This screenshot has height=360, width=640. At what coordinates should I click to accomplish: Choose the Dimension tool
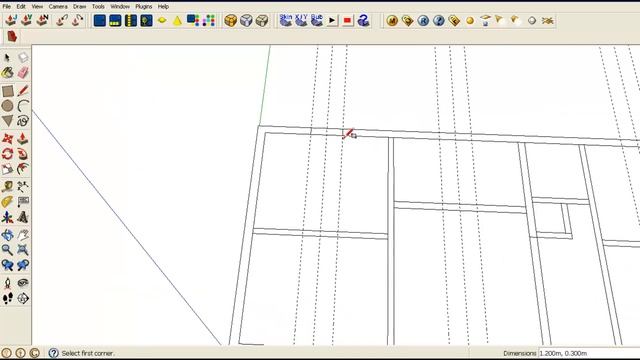(x=23, y=187)
